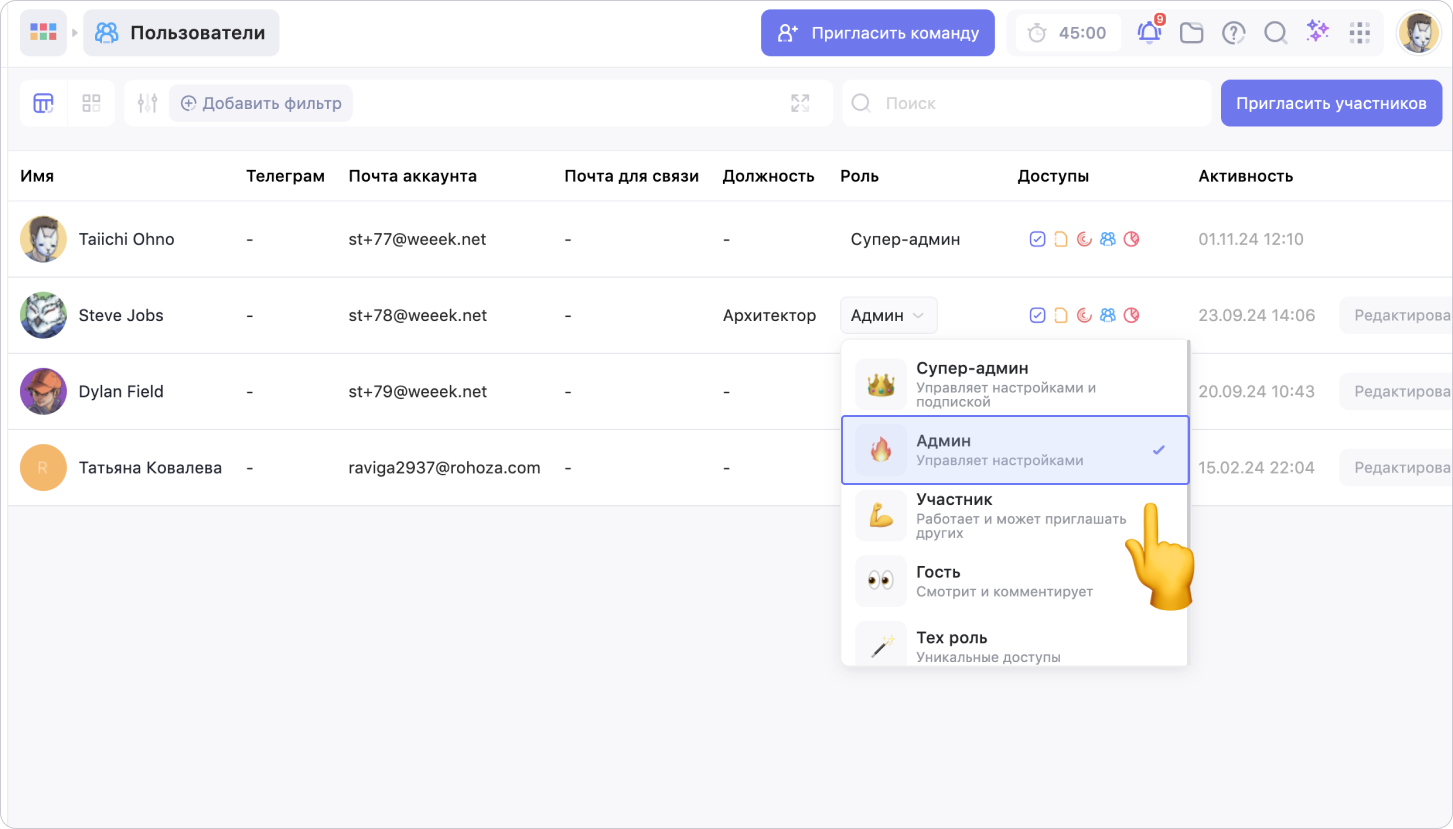Image resolution: width=1453 pixels, height=829 pixels.
Task: Open the folder icon in header
Action: tap(1191, 33)
